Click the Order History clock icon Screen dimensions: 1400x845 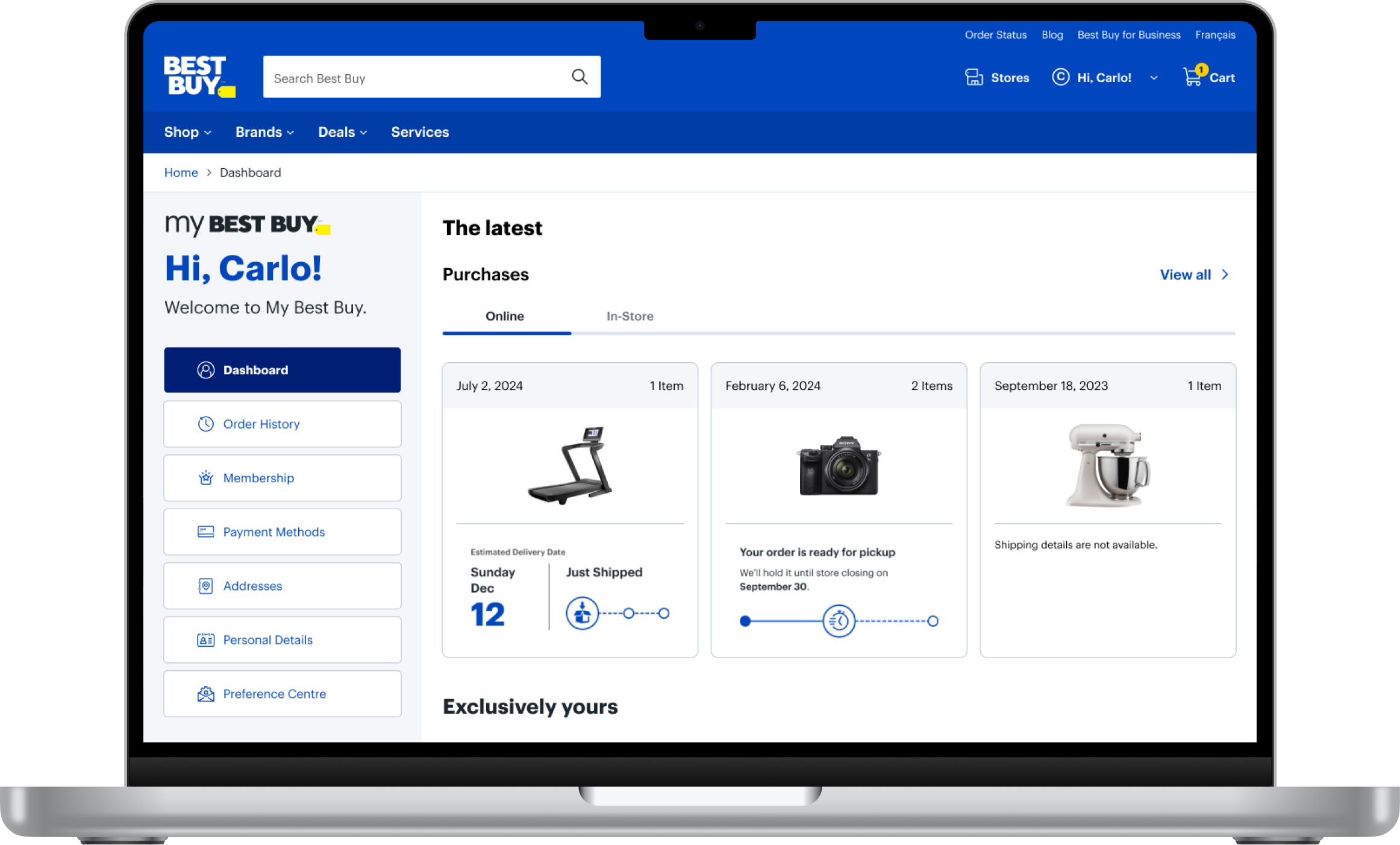point(205,424)
